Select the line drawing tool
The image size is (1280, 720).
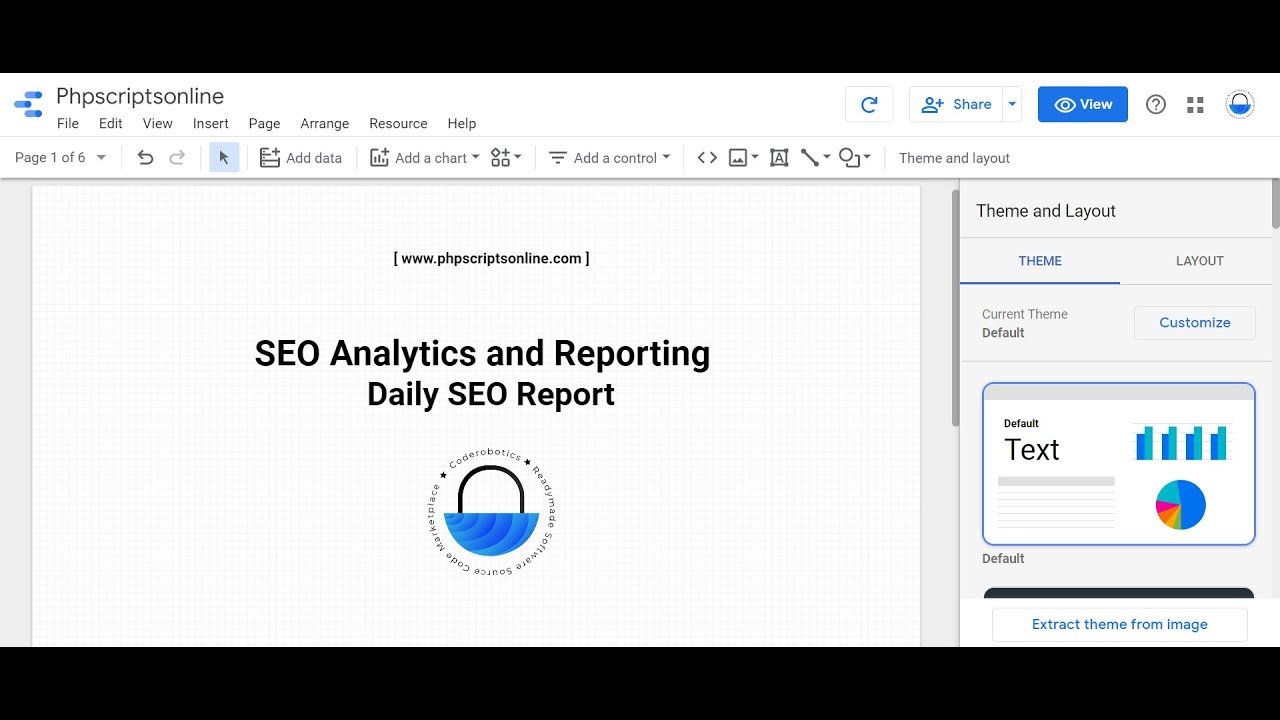click(x=815, y=157)
